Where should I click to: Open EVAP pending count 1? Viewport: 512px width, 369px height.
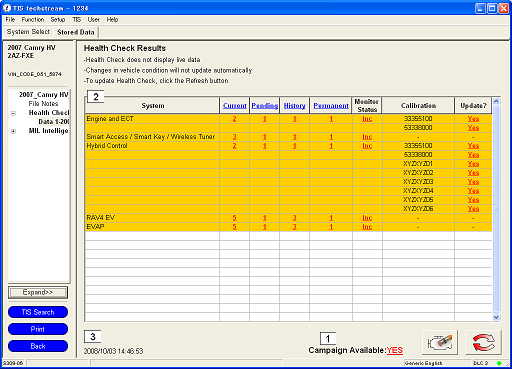pos(264,227)
